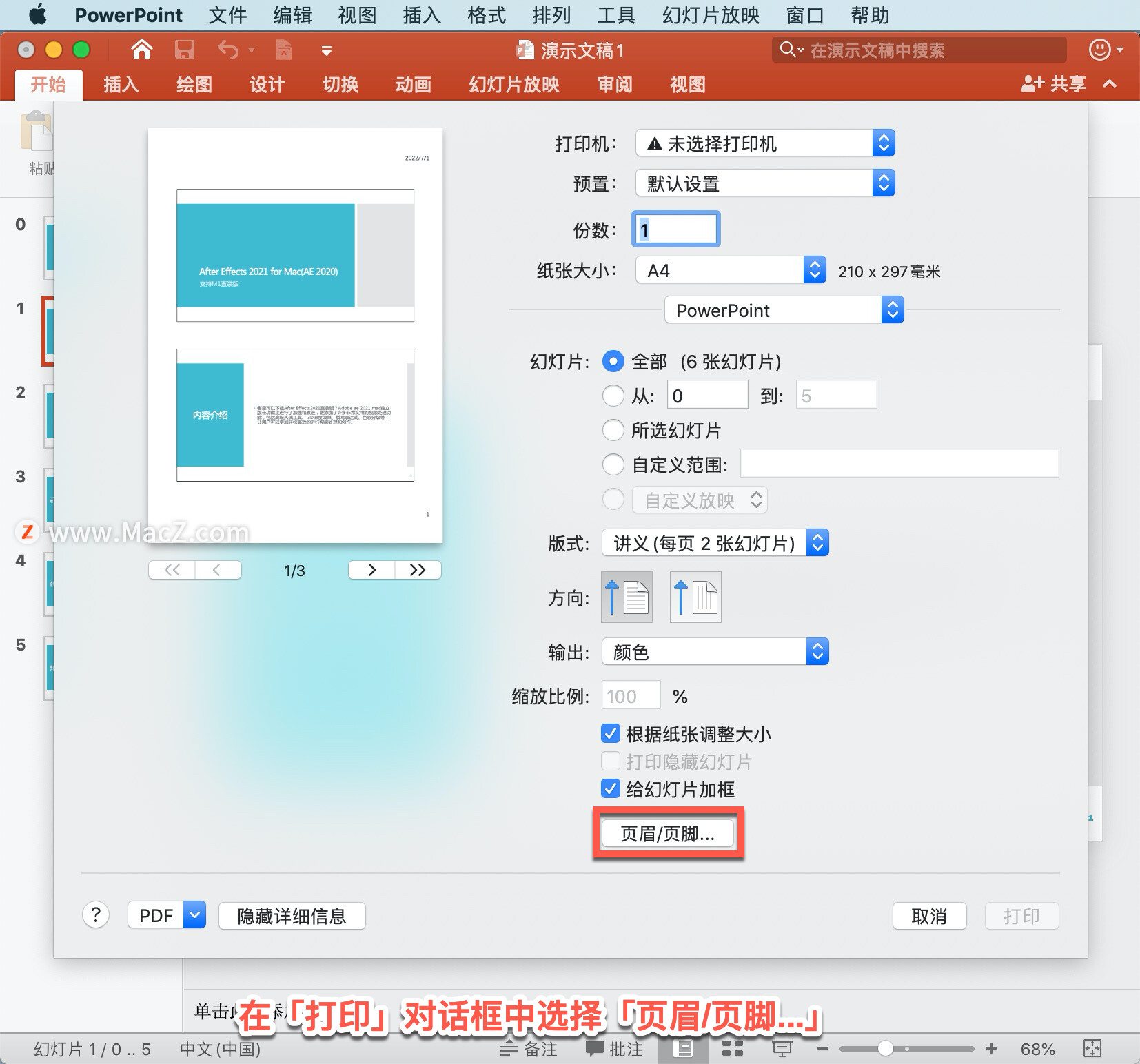Click the first slide in print preview
This screenshot has height=1064, width=1140.
click(295, 255)
